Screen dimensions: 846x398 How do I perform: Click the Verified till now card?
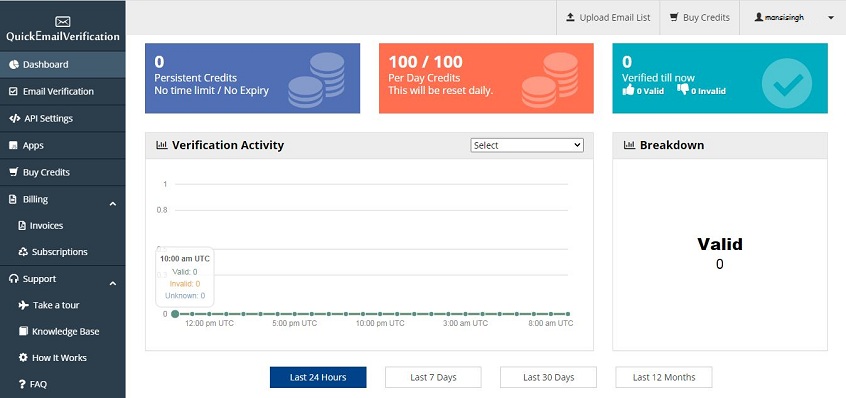pos(720,78)
